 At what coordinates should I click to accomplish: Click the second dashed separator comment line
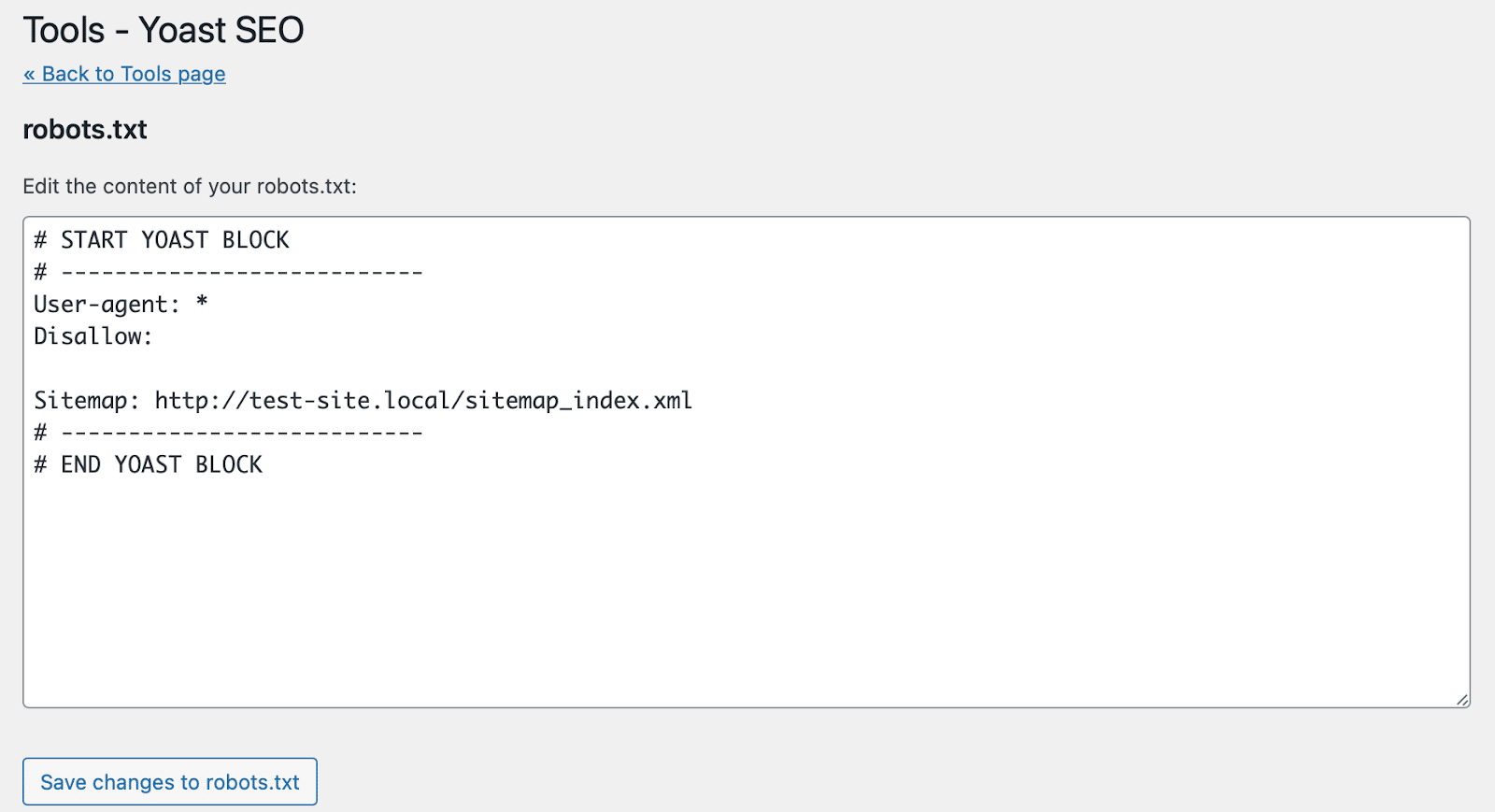click(228, 432)
